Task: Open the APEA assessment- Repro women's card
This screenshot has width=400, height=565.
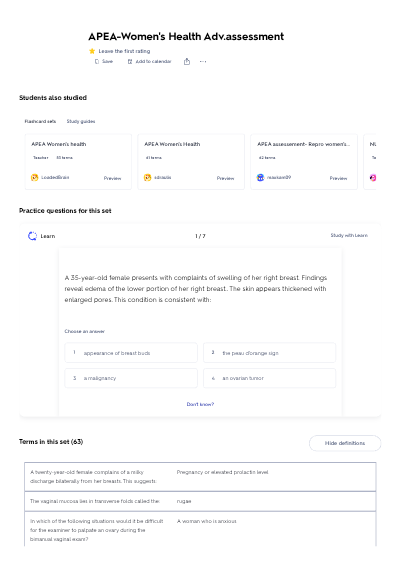Action: (x=304, y=161)
